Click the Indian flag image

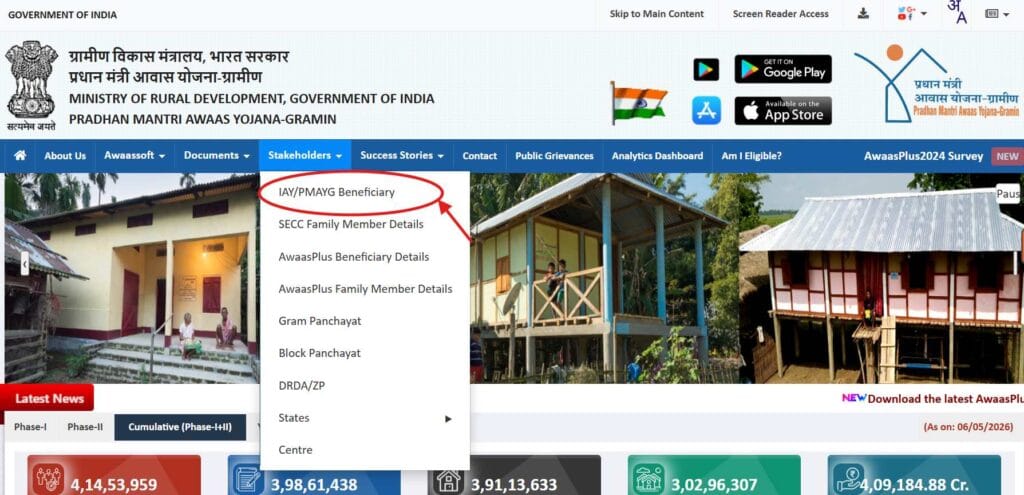coord(638,103)
